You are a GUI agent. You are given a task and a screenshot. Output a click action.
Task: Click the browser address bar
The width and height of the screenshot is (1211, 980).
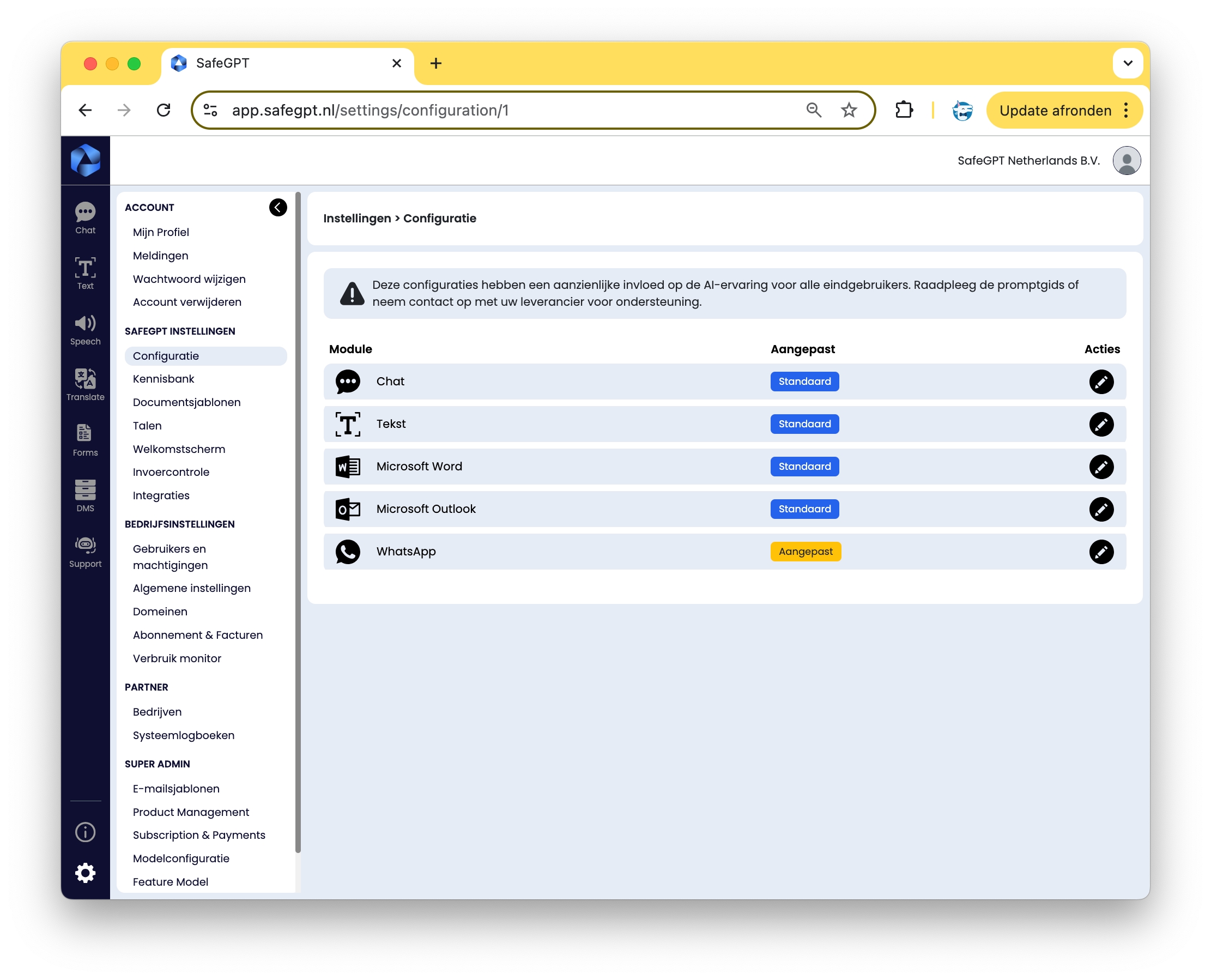pyautogui.click(x=508, y=110)
